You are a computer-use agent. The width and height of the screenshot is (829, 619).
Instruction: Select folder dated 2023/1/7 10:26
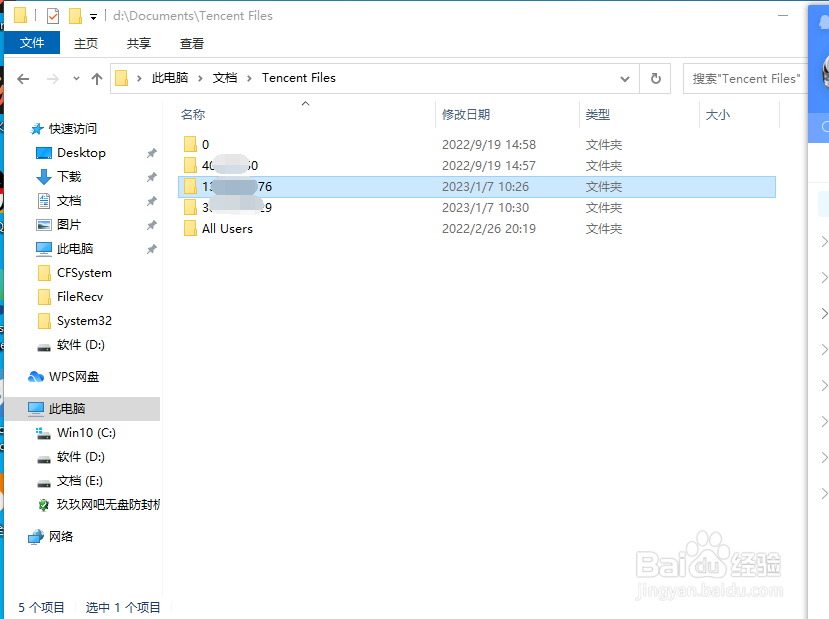click(x=477, y=187)
